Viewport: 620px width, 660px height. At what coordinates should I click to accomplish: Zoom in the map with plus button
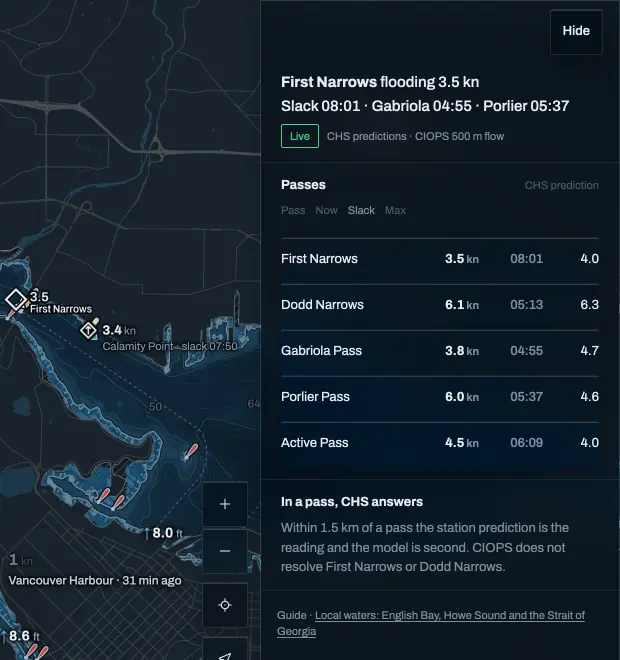(225, 504)
